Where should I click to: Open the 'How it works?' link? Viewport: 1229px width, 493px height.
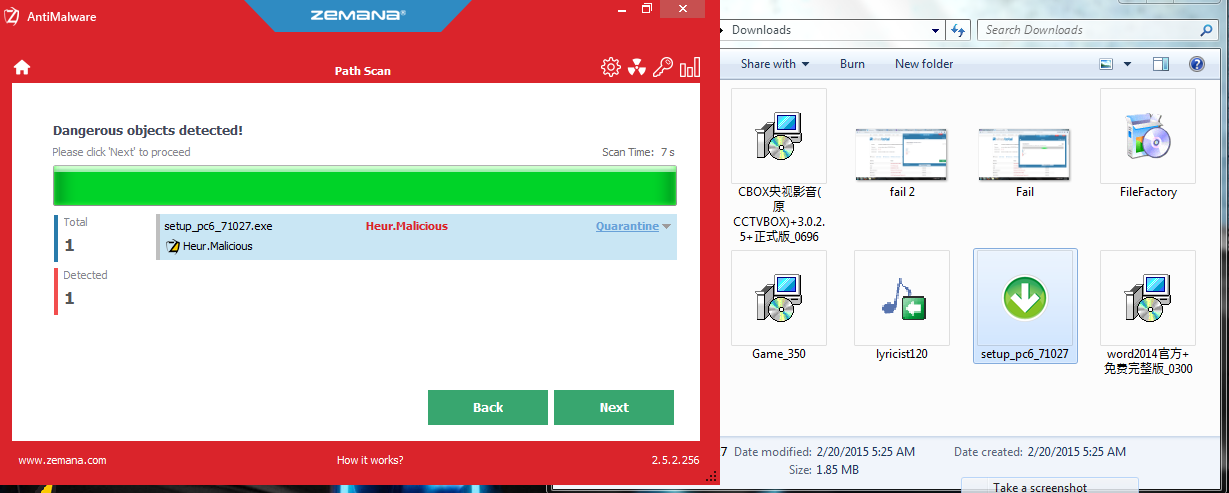370,461
